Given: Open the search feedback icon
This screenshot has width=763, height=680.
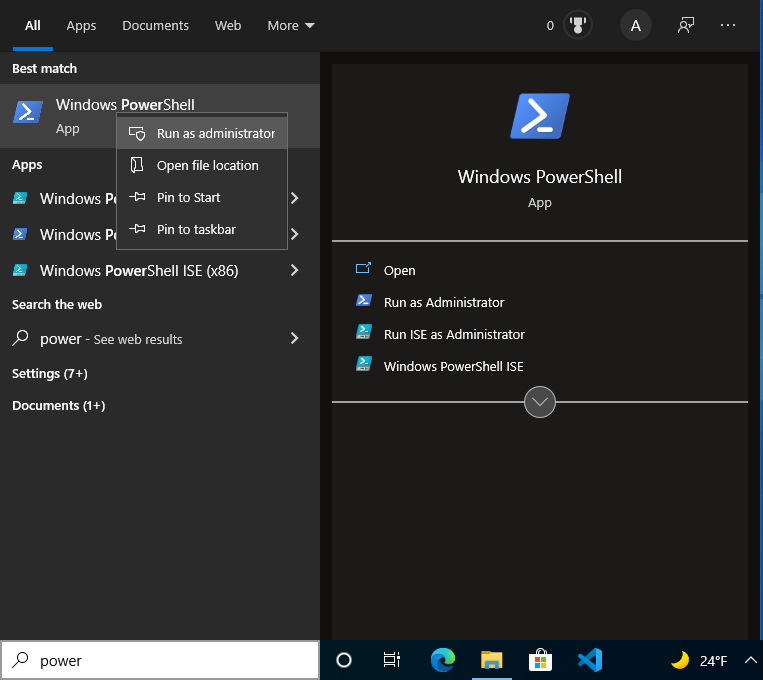Looking at the screenshot, I should pyautogui.click(x=686, y=25).
